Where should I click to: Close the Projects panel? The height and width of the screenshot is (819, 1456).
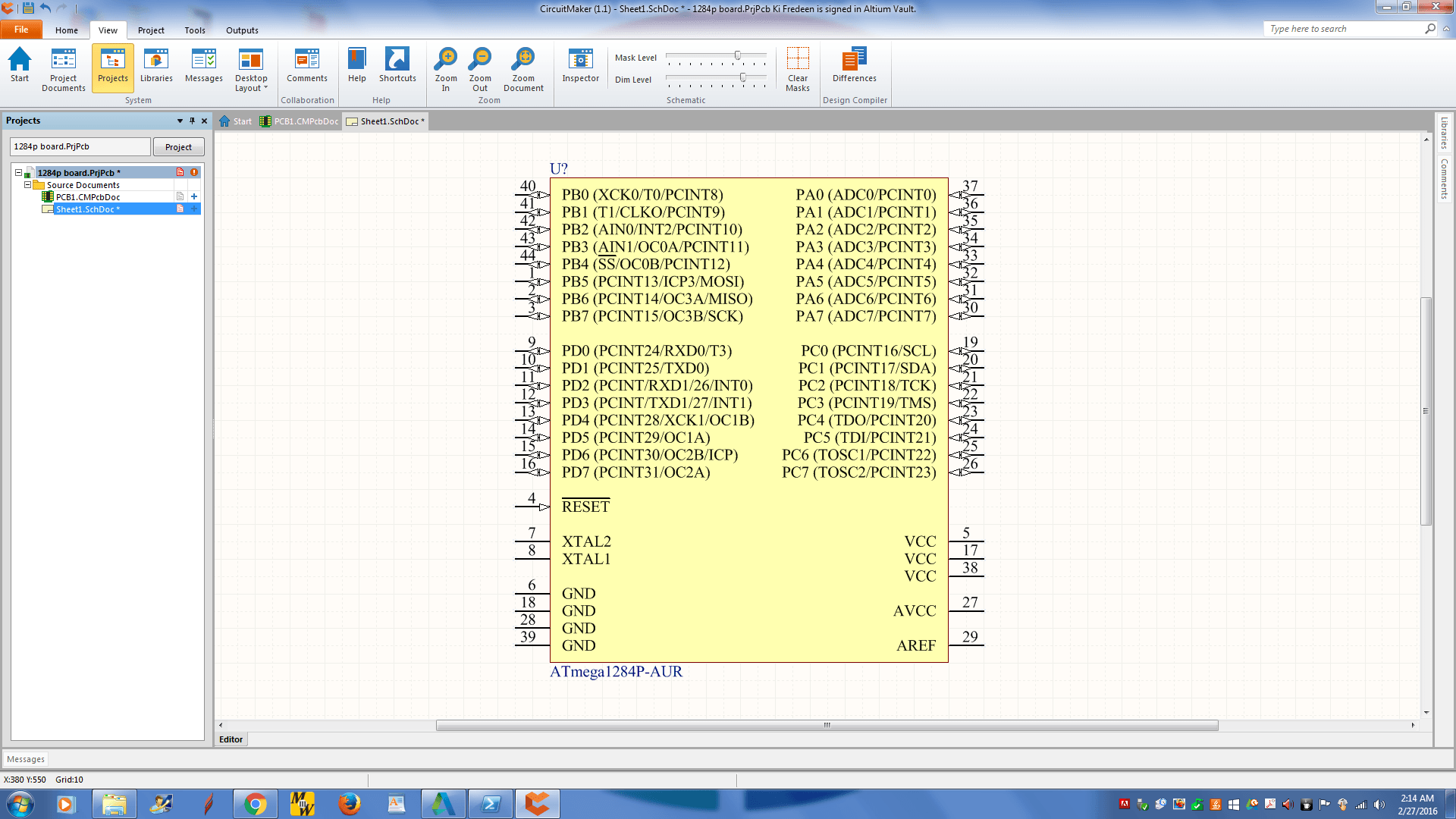point(204,121)
